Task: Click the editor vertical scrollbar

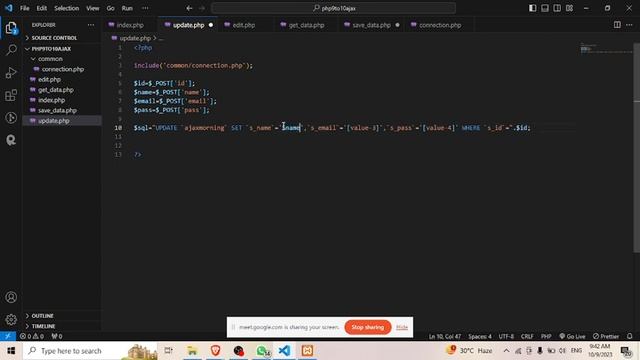Action: click(x=637, y=147)
